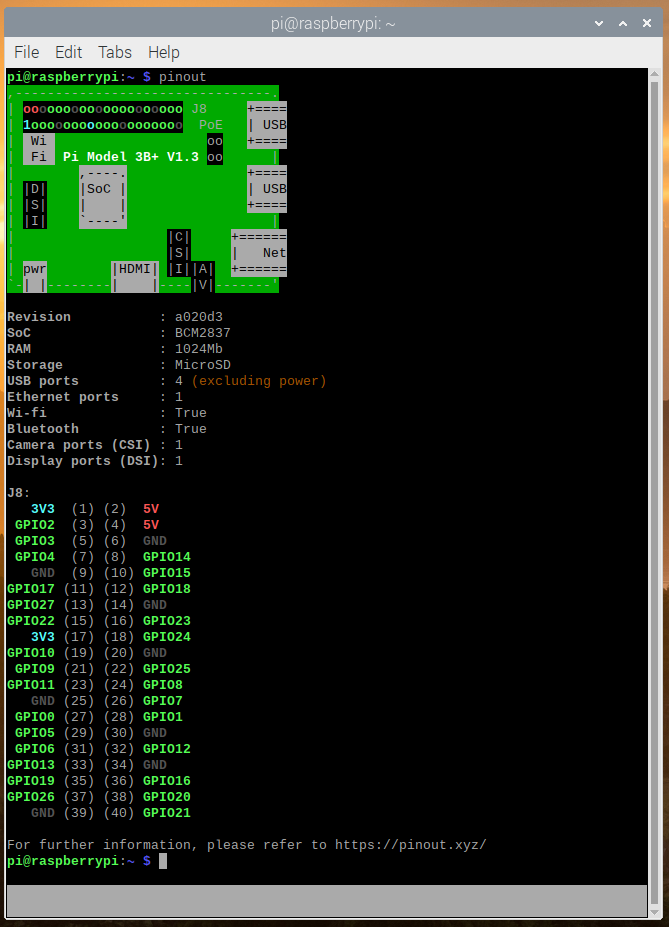
Task: Open the Help menu
Action: 164,53
